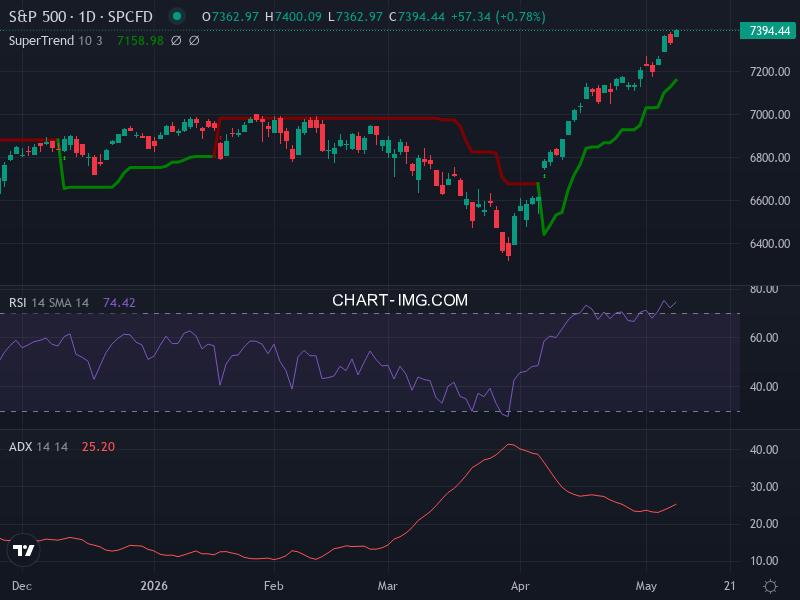Click the low price value after L

[359, 17]
